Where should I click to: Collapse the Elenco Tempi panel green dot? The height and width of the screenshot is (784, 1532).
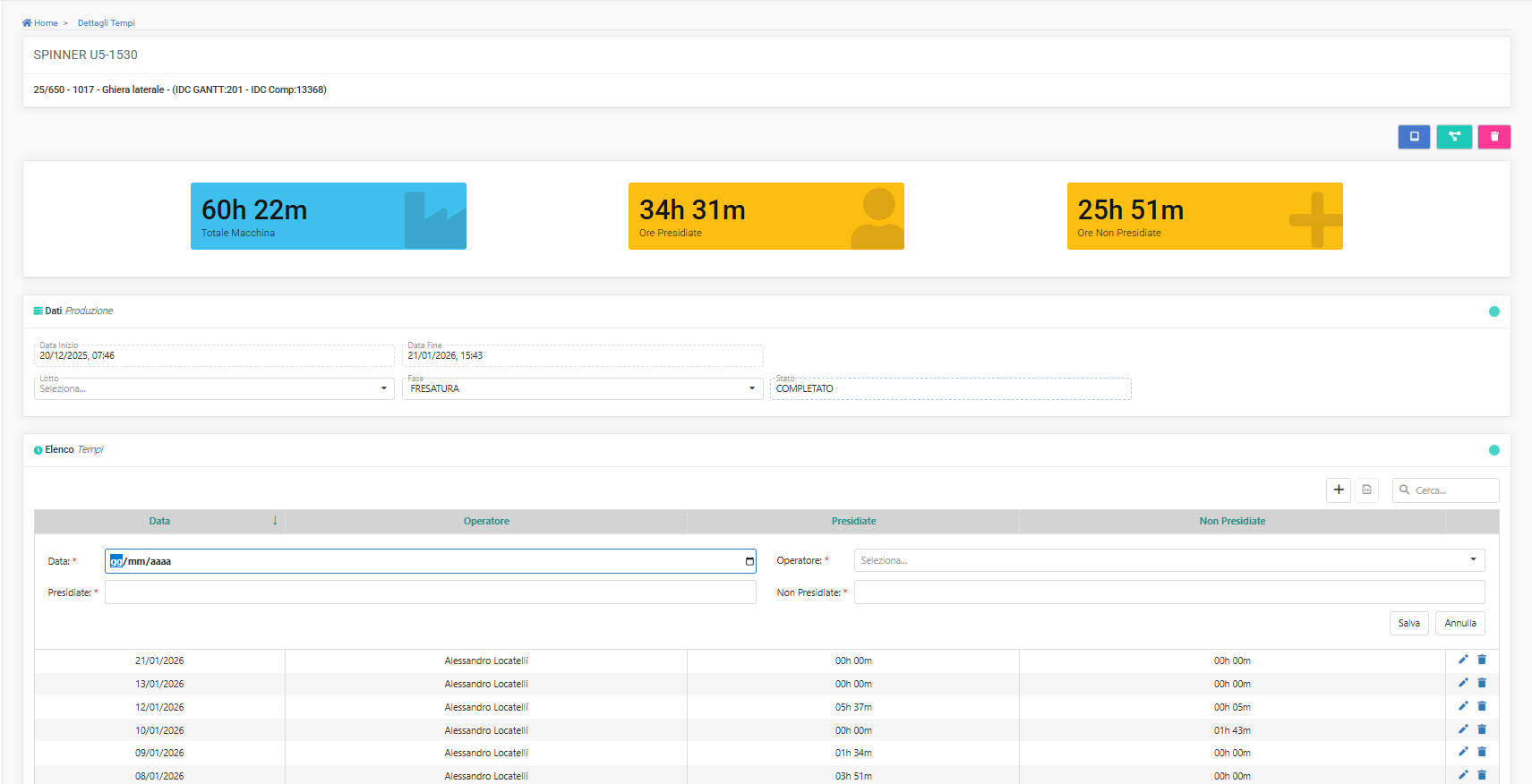1493,450
